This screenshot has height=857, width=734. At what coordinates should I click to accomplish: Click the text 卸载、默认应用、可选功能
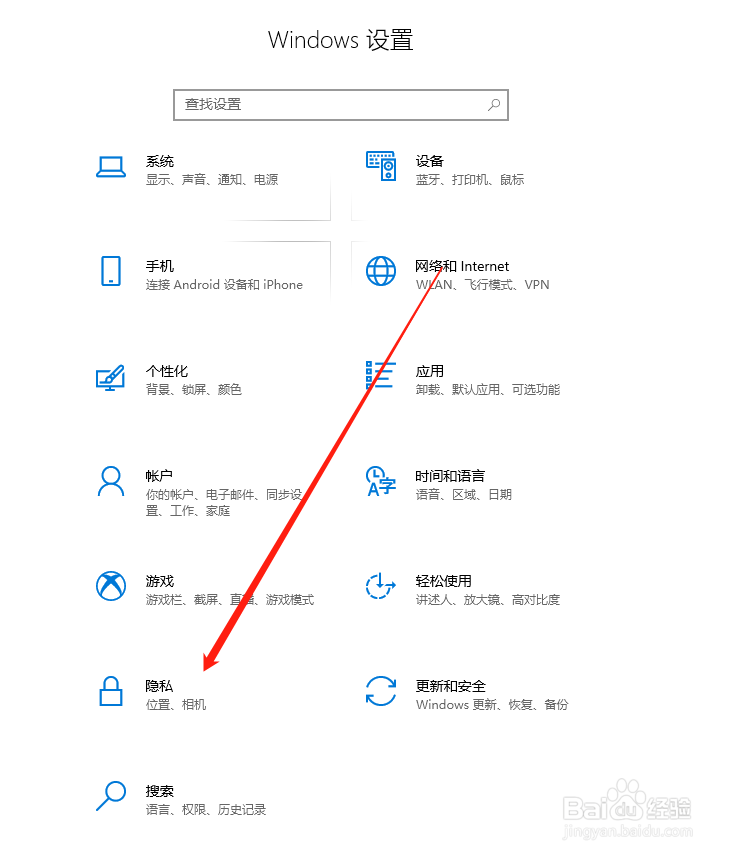[488, 390]
